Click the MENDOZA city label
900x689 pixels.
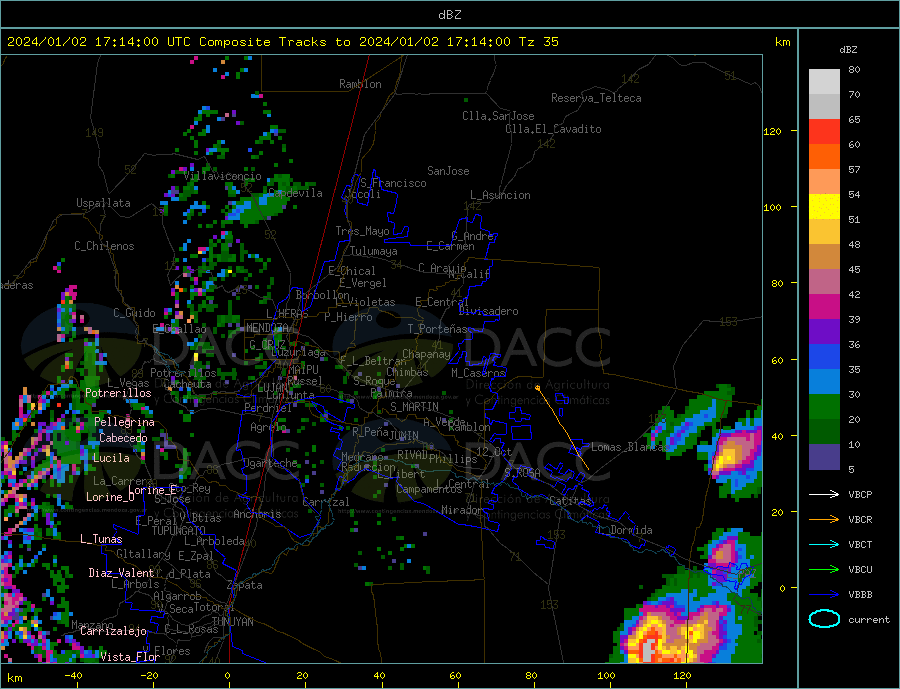[268, 328]
